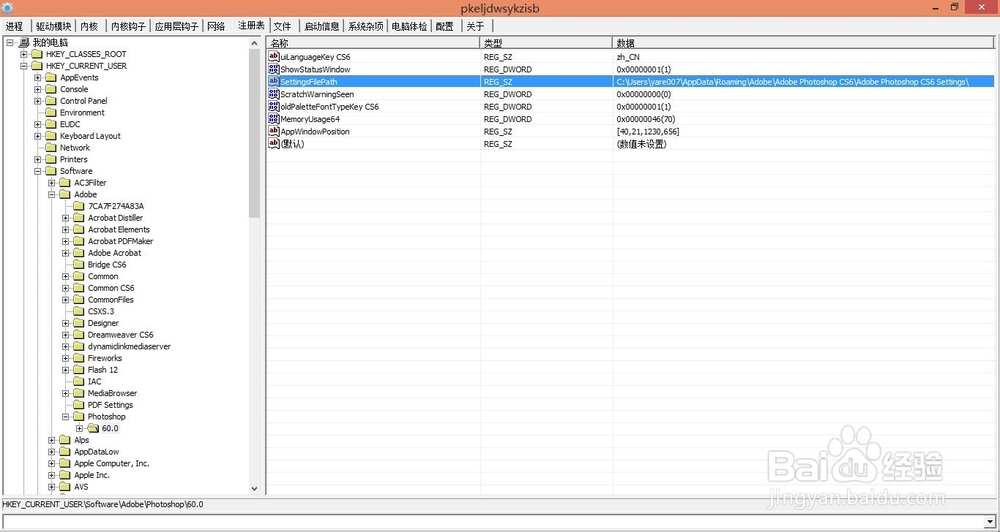Click the uiLanguageKey CS6 string value icon
Image resolution: width=1000 pixels, height=532 pixels.
point(274,57)
